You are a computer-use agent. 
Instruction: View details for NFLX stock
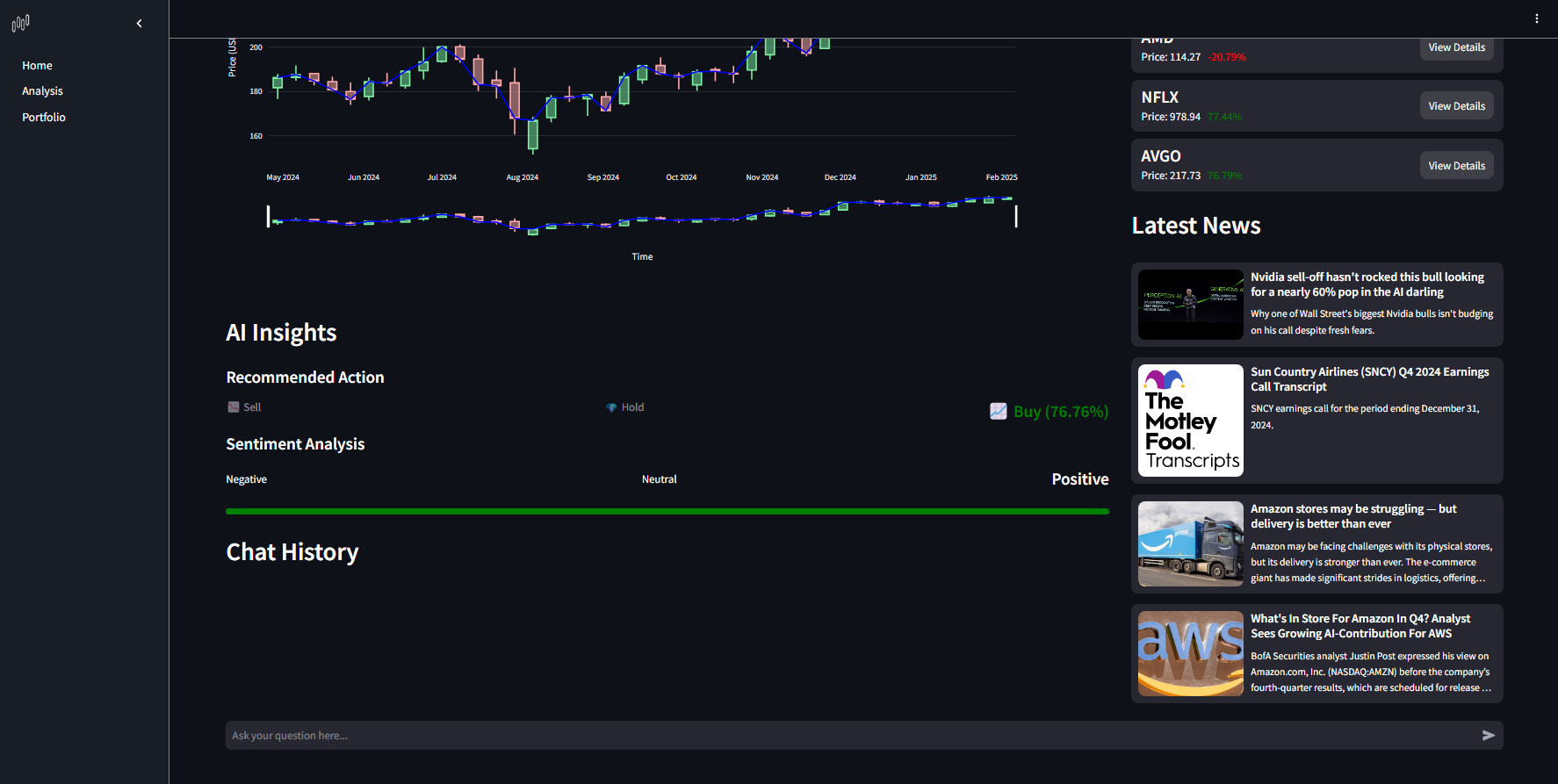pyautogui.click(x=1456, y=106)
